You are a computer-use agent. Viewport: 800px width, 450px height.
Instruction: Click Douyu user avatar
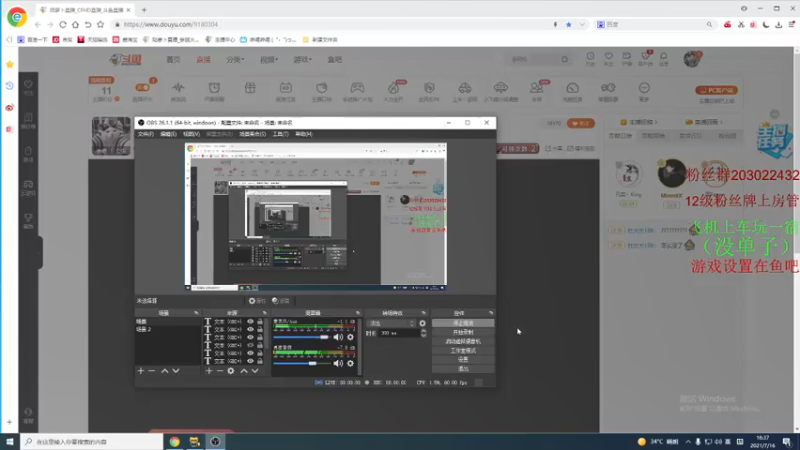click(x=692, y=59)
